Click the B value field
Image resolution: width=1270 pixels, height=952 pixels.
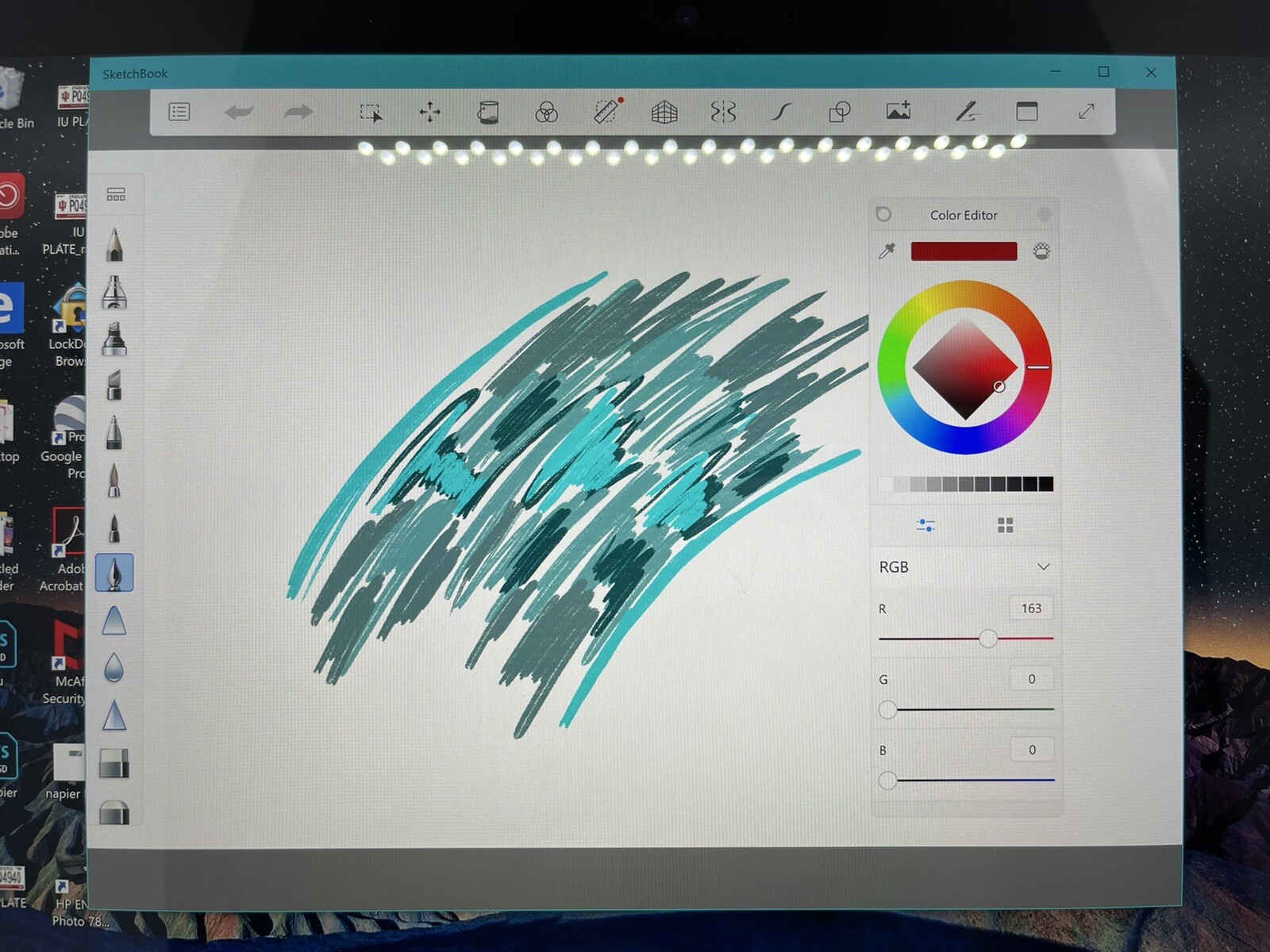(1031, 750)
